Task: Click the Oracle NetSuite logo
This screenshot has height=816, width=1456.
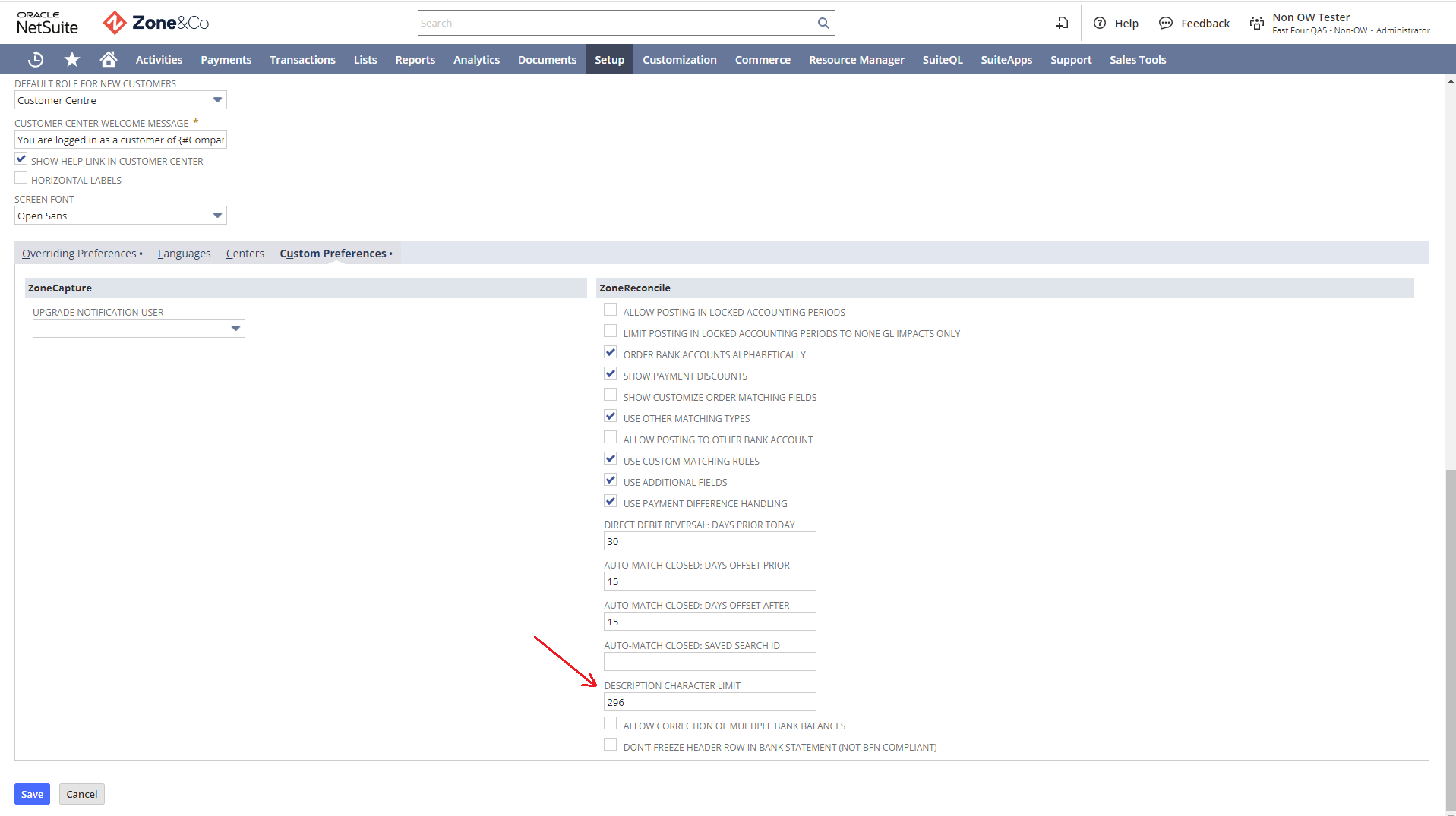Action: (47, 23)
